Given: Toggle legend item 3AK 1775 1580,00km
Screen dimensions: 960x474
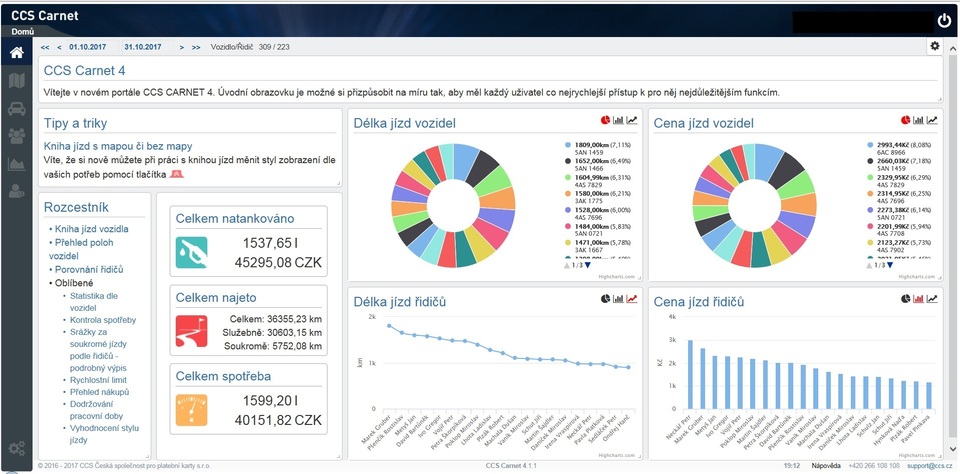Looking at the screenshot, I should 596,197.
